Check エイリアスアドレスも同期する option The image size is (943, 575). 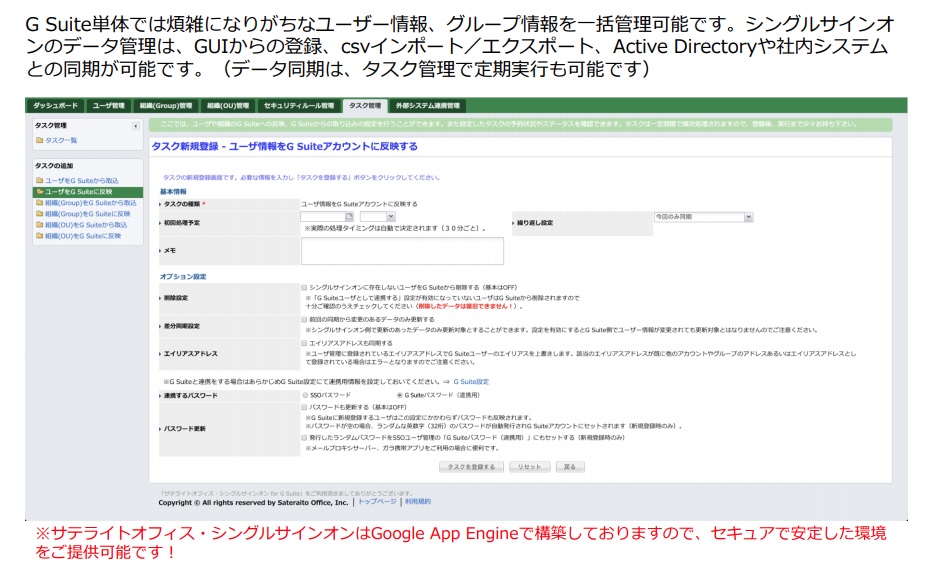pyautogui.click(x=304, y=343)
